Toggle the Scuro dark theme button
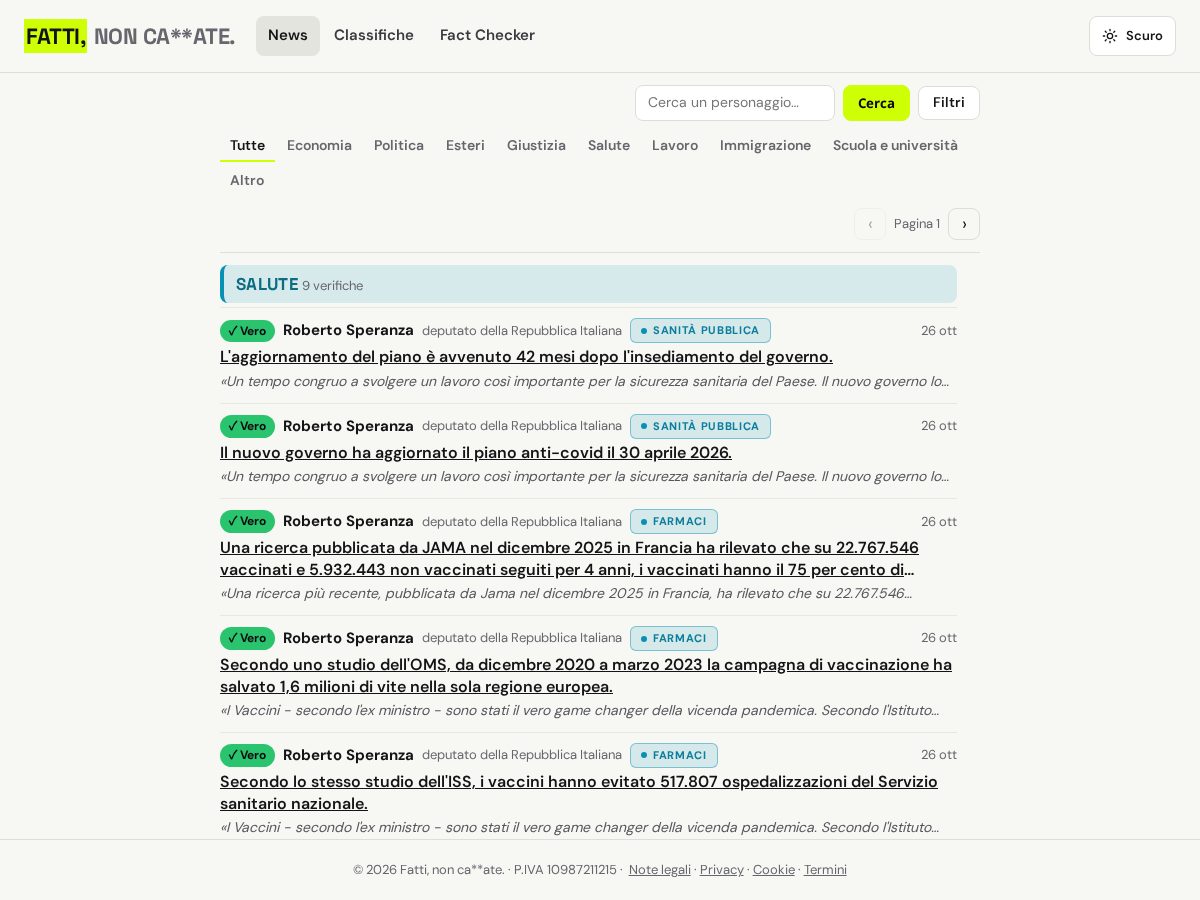Screen dimensions: 1200x900 1132,36
